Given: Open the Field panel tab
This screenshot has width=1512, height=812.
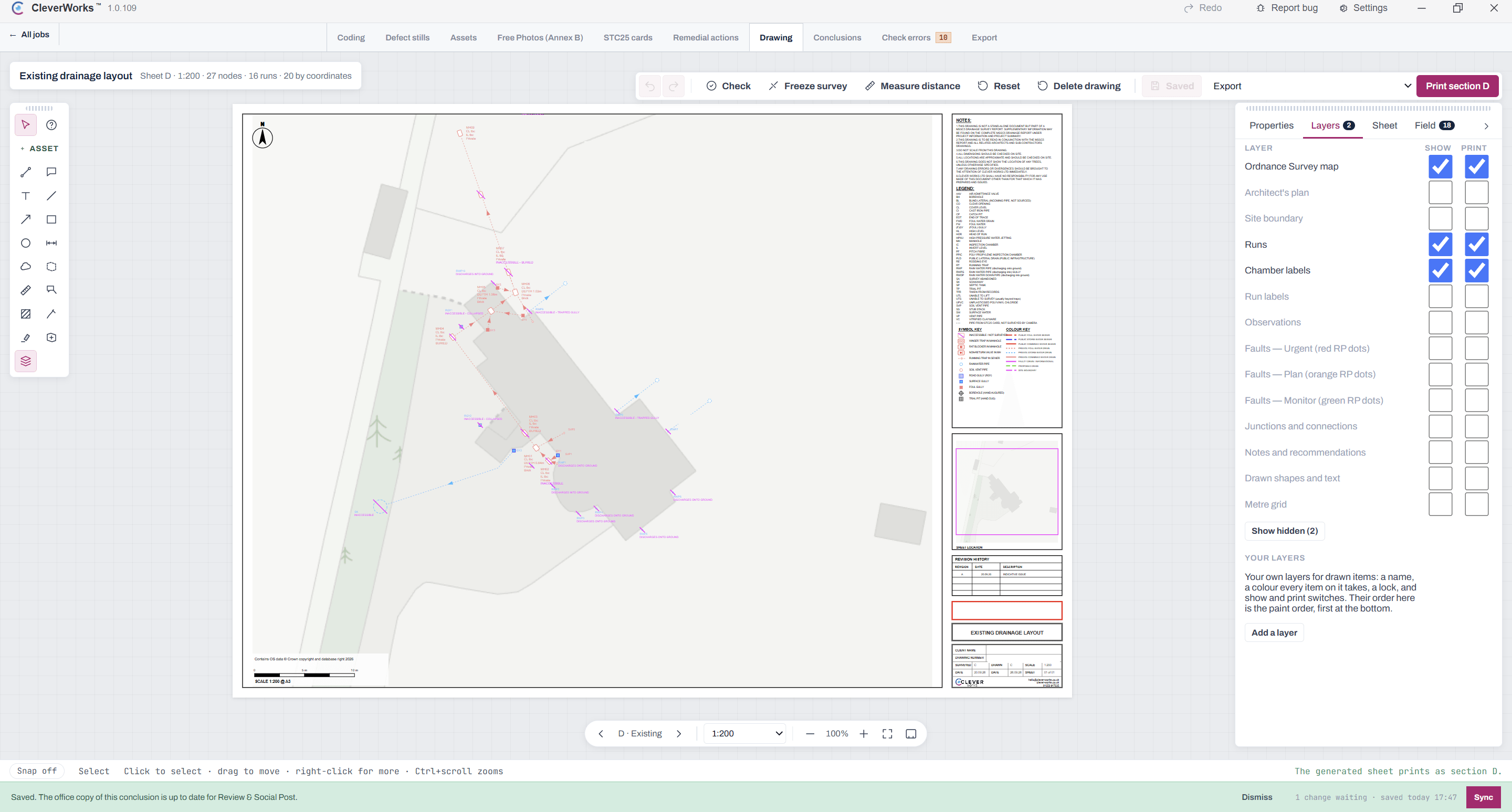Looking at the screenshot, I should tap(1434, 125).
